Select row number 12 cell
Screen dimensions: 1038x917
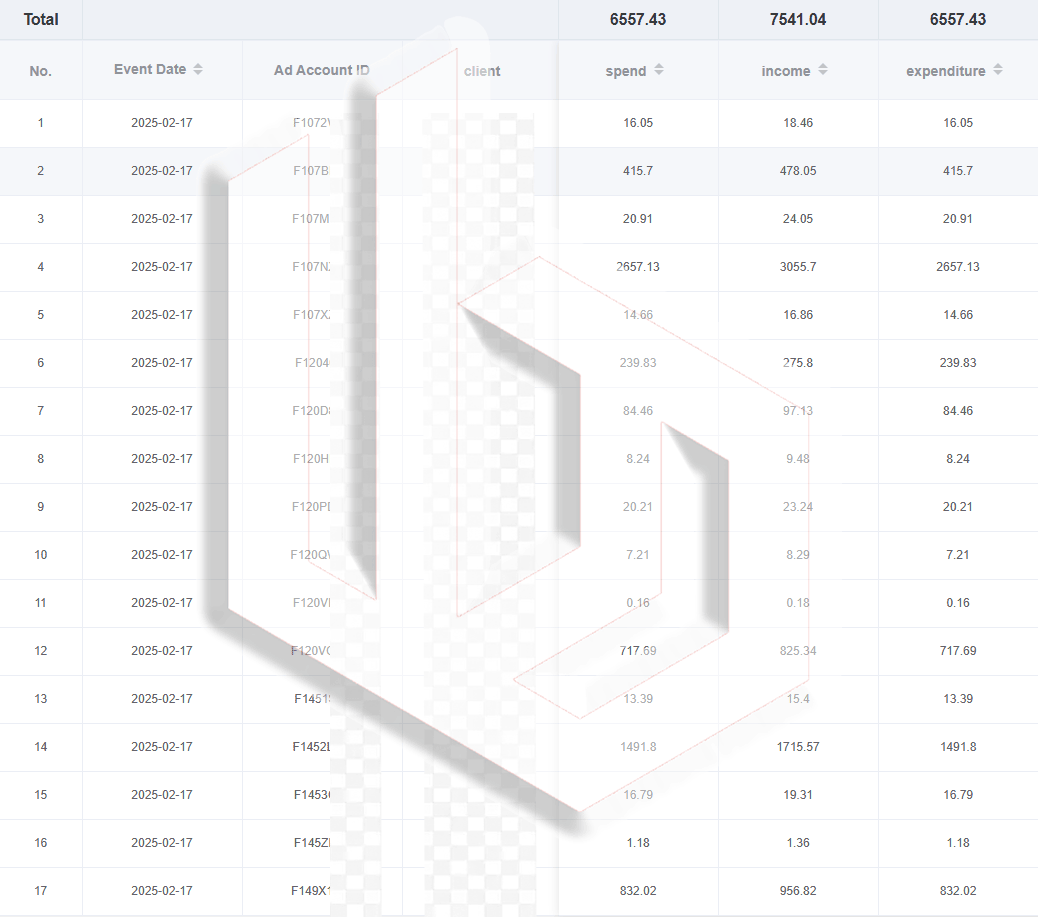(x=40, y=651)
